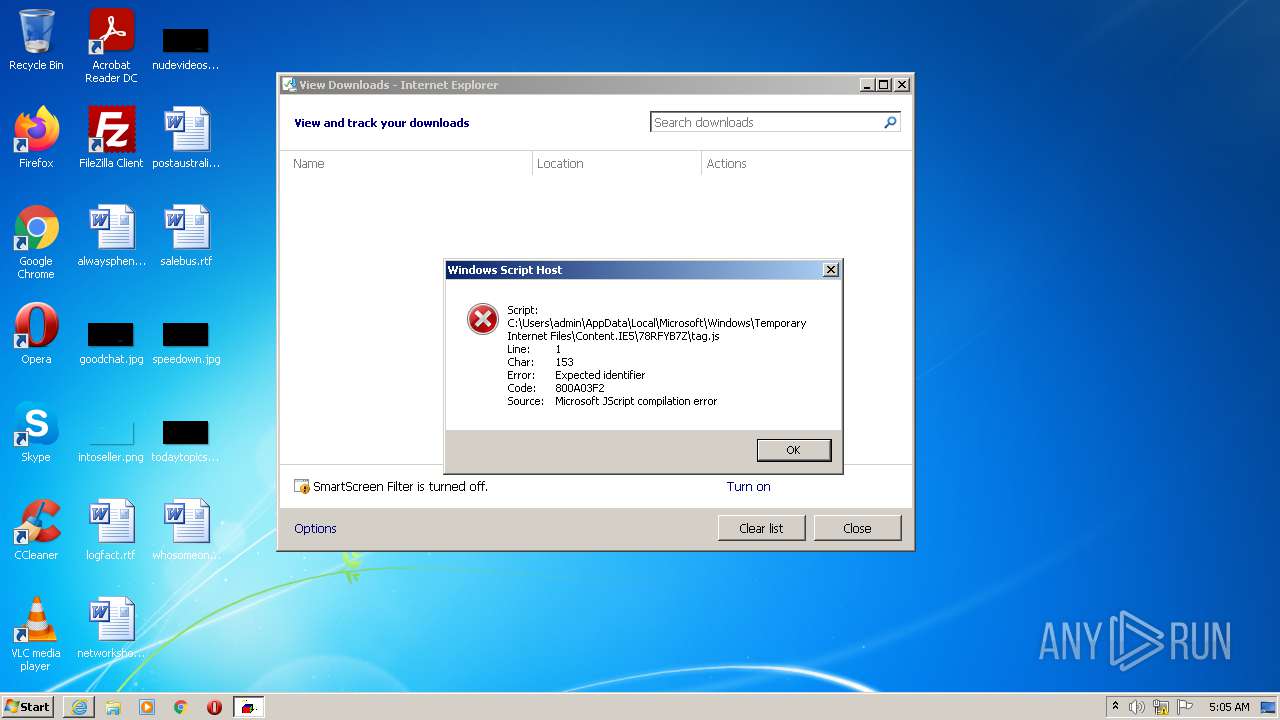The height and width of the screenshot is (720, 1280).
Task: Open salebus.rtf on the desktop
Action: click(186, 236)
